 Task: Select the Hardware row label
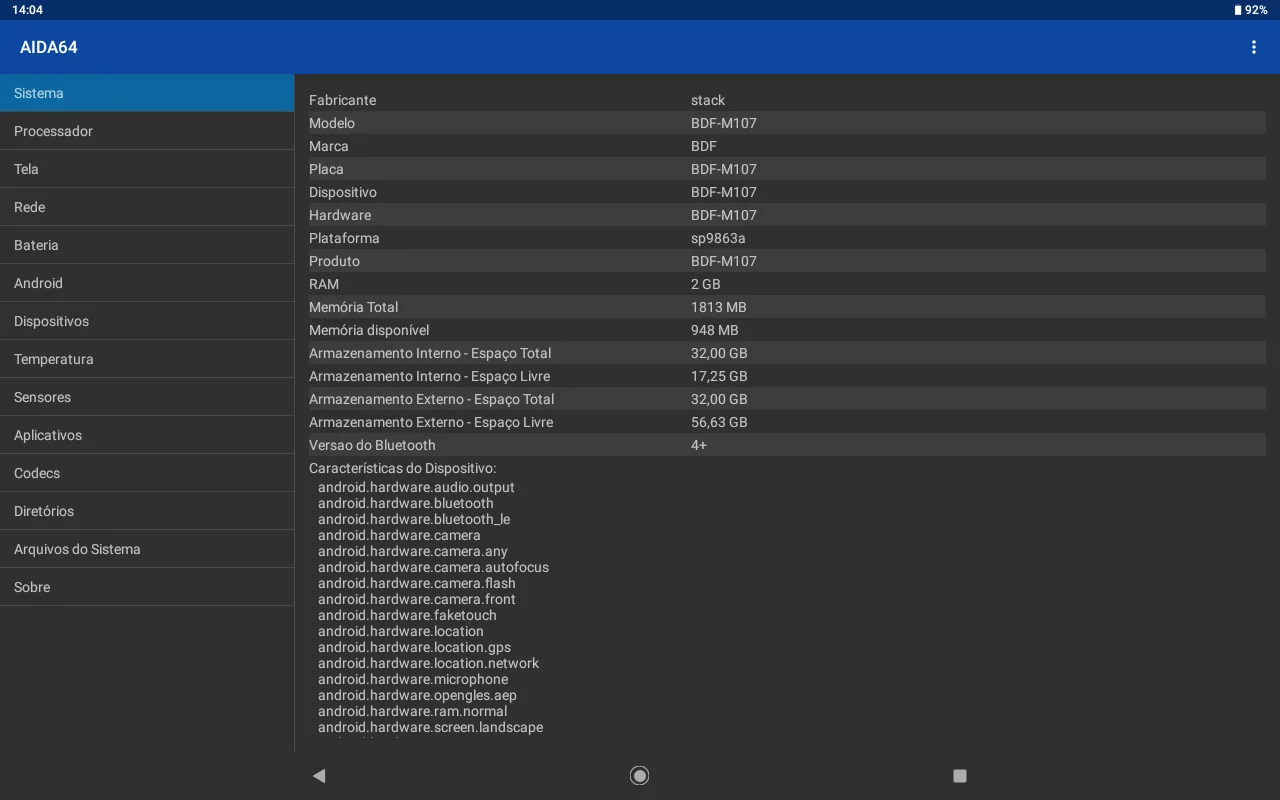coord(340,215)
